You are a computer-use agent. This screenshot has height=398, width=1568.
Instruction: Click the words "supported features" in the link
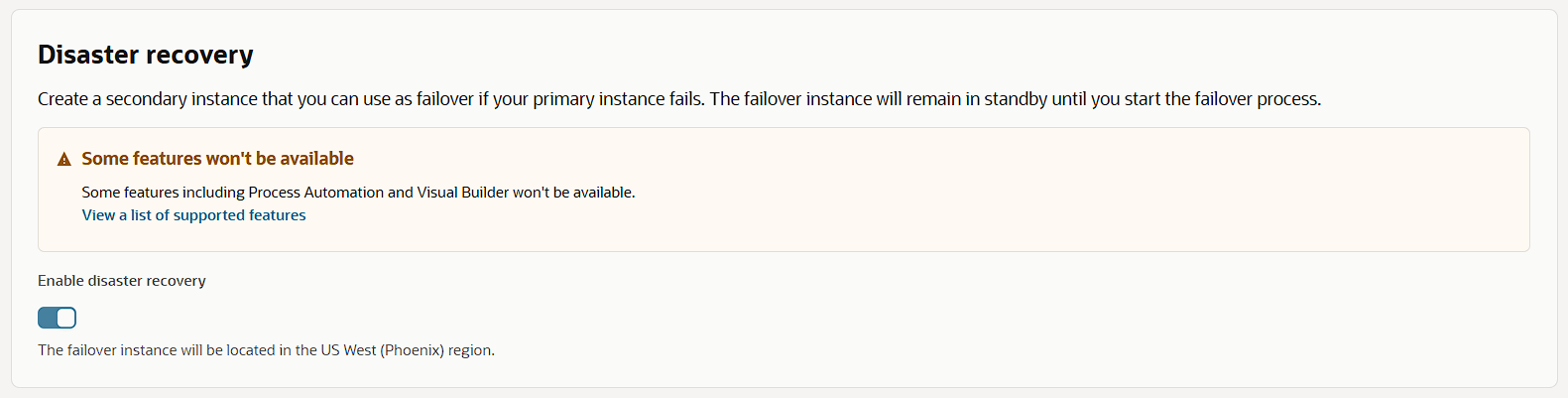point(239,215)
